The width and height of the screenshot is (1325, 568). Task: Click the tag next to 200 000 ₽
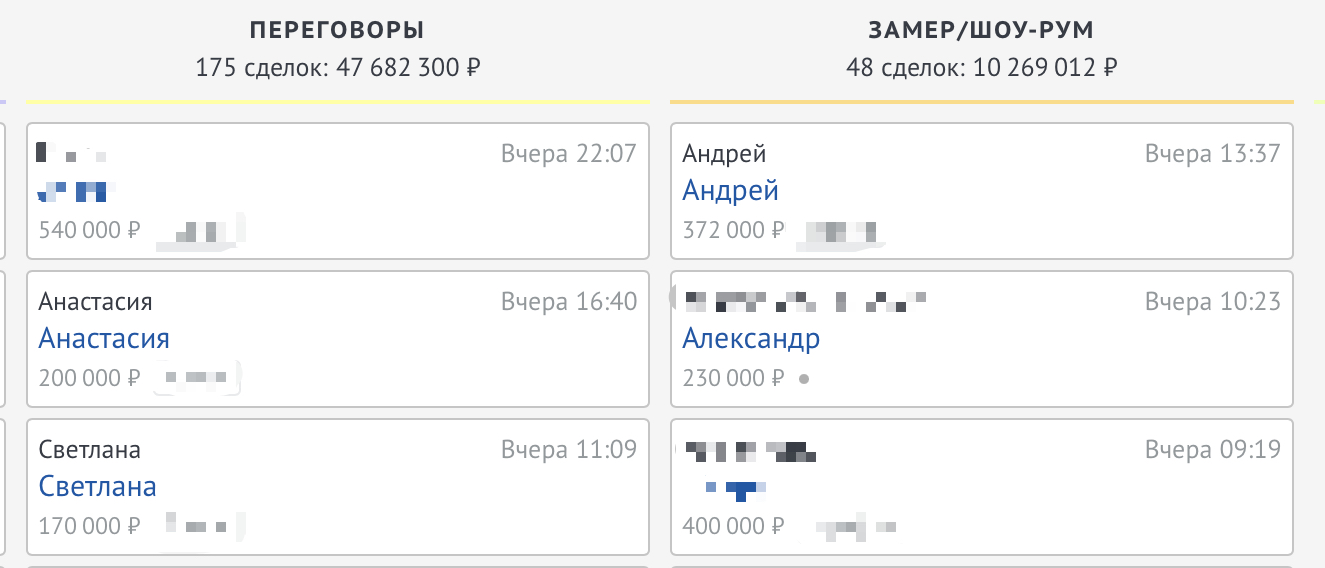198,379
